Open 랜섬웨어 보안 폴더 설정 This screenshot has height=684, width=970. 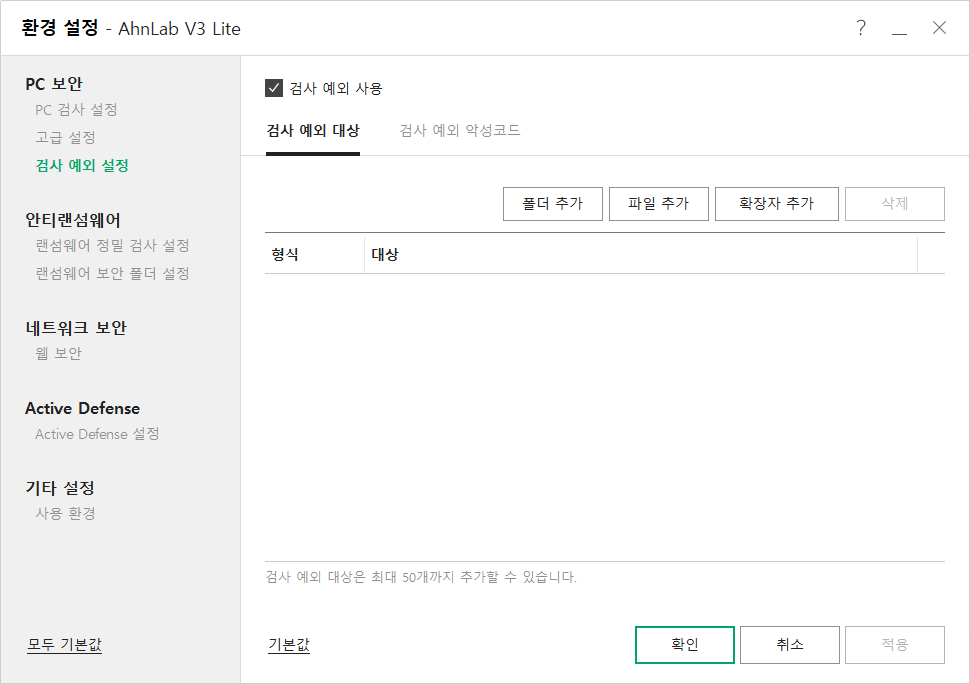112,273
